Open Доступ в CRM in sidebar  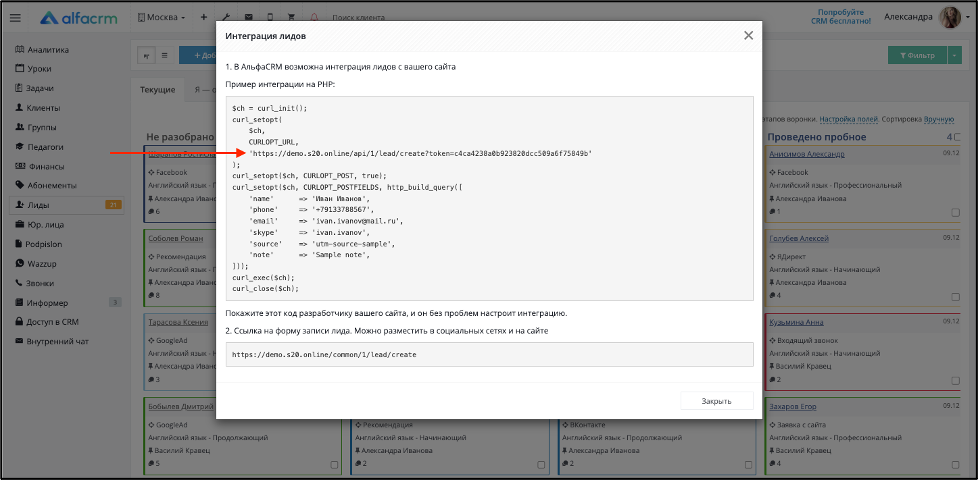[47, 322]
